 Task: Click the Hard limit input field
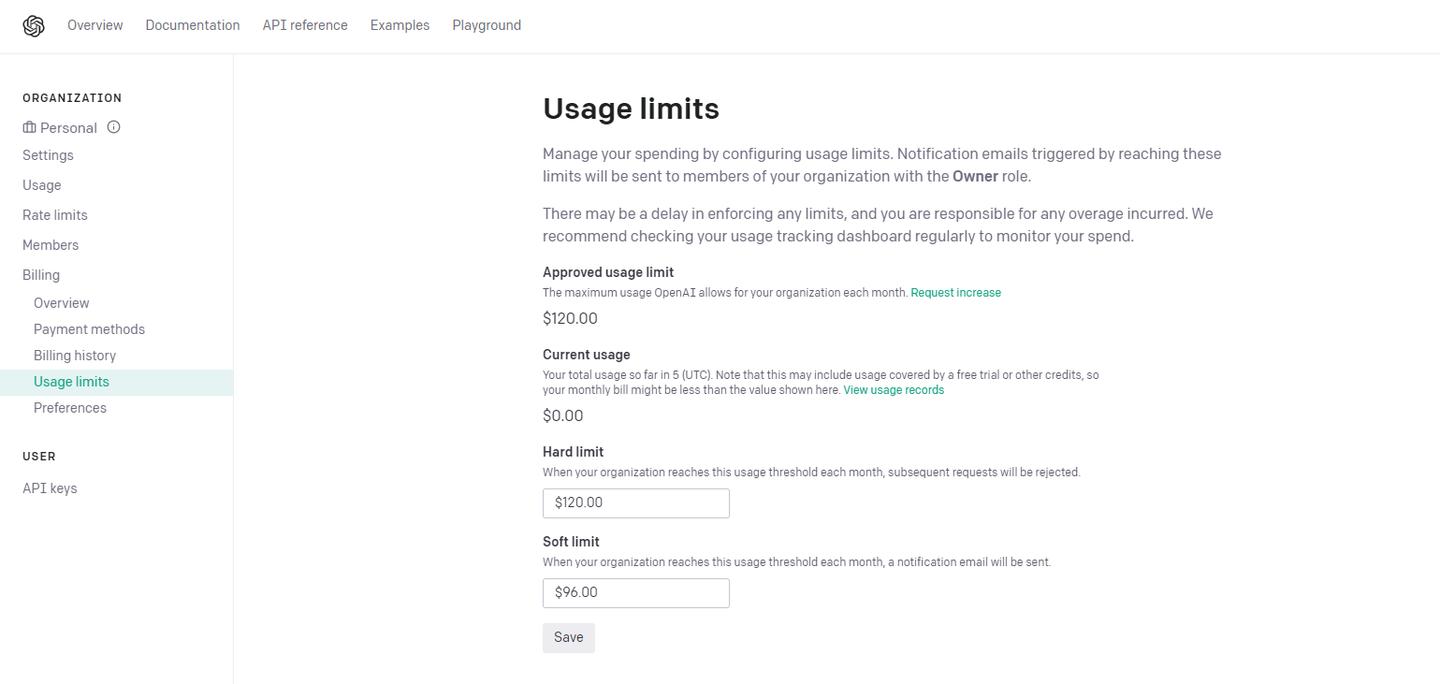pos(636,503)
